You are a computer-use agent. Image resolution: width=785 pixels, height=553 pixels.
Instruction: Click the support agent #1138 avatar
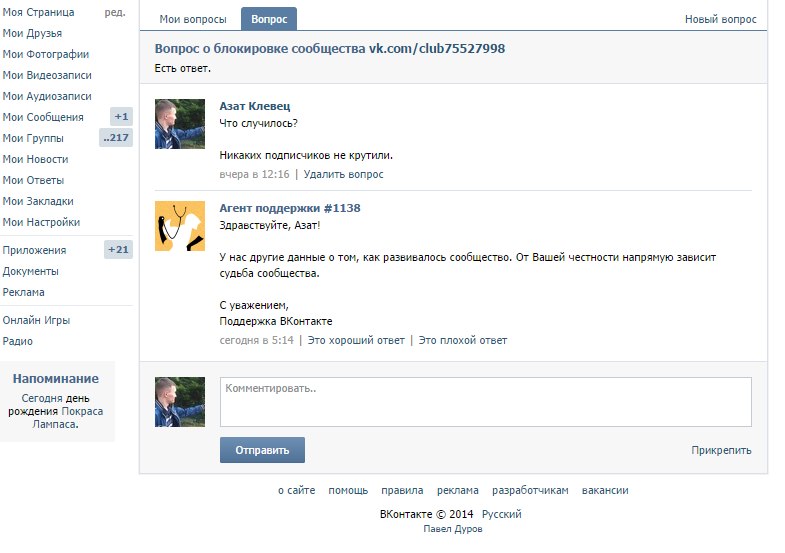[180, 226]
